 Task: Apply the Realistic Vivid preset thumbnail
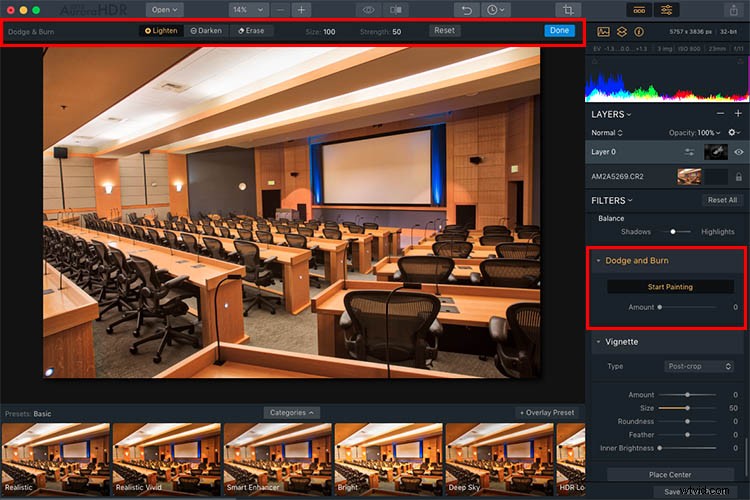click(x=166, y=458)
